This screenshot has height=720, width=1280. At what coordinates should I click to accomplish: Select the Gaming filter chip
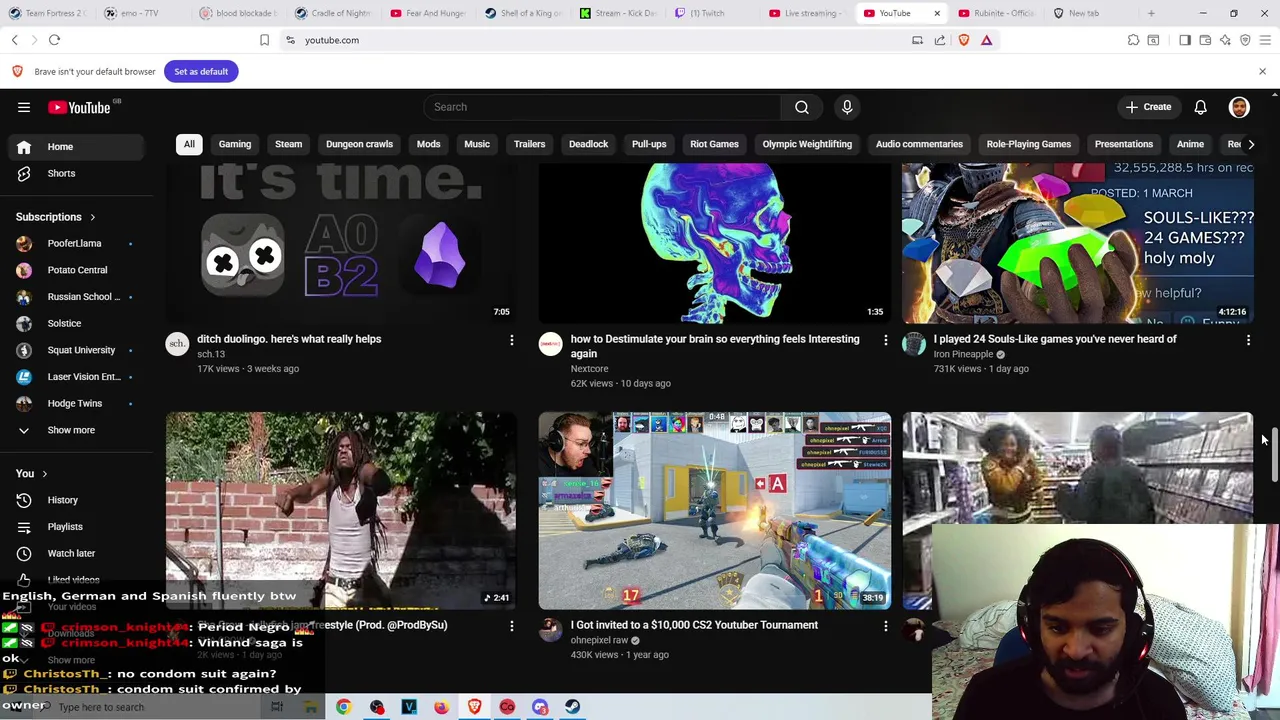[x=235, y=144]
